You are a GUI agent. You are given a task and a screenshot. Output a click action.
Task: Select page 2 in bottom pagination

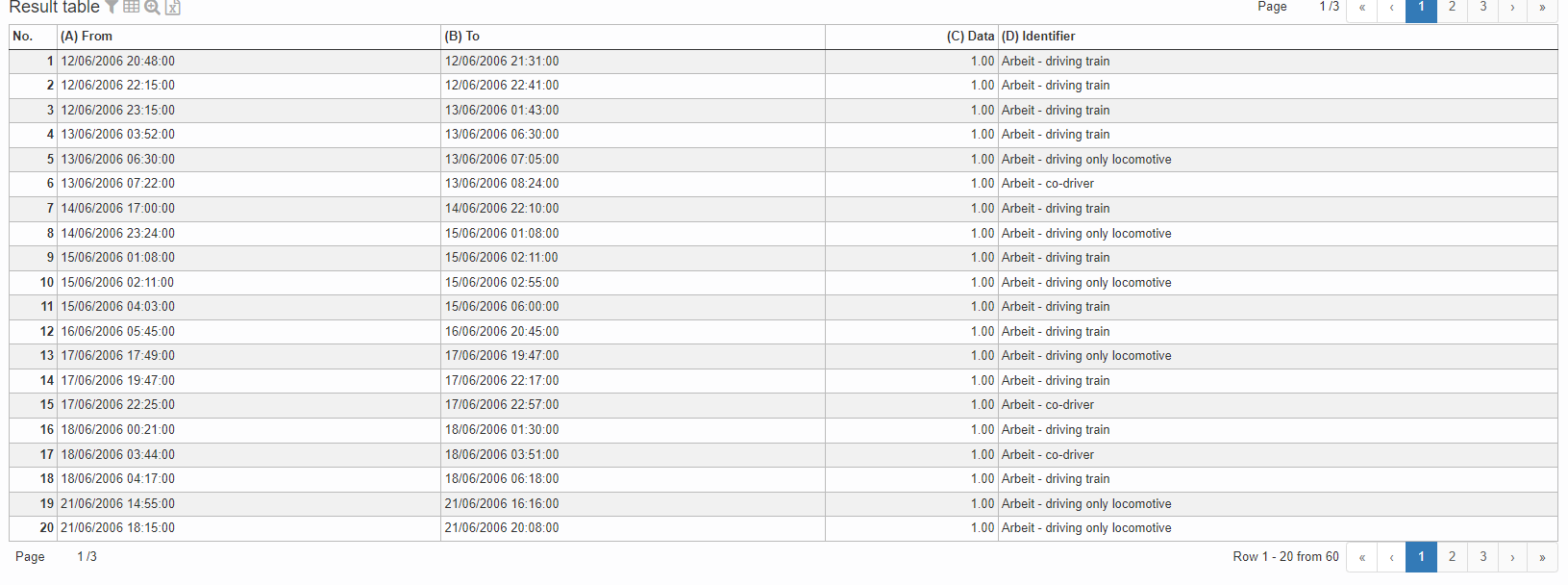pos(1452,557)
